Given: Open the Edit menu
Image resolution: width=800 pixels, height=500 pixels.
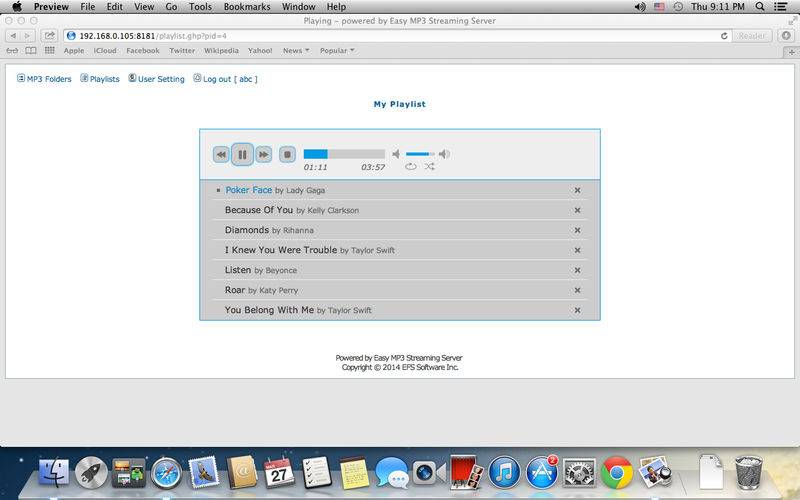Looking at the screenshot, I should [x=114, y=7].
